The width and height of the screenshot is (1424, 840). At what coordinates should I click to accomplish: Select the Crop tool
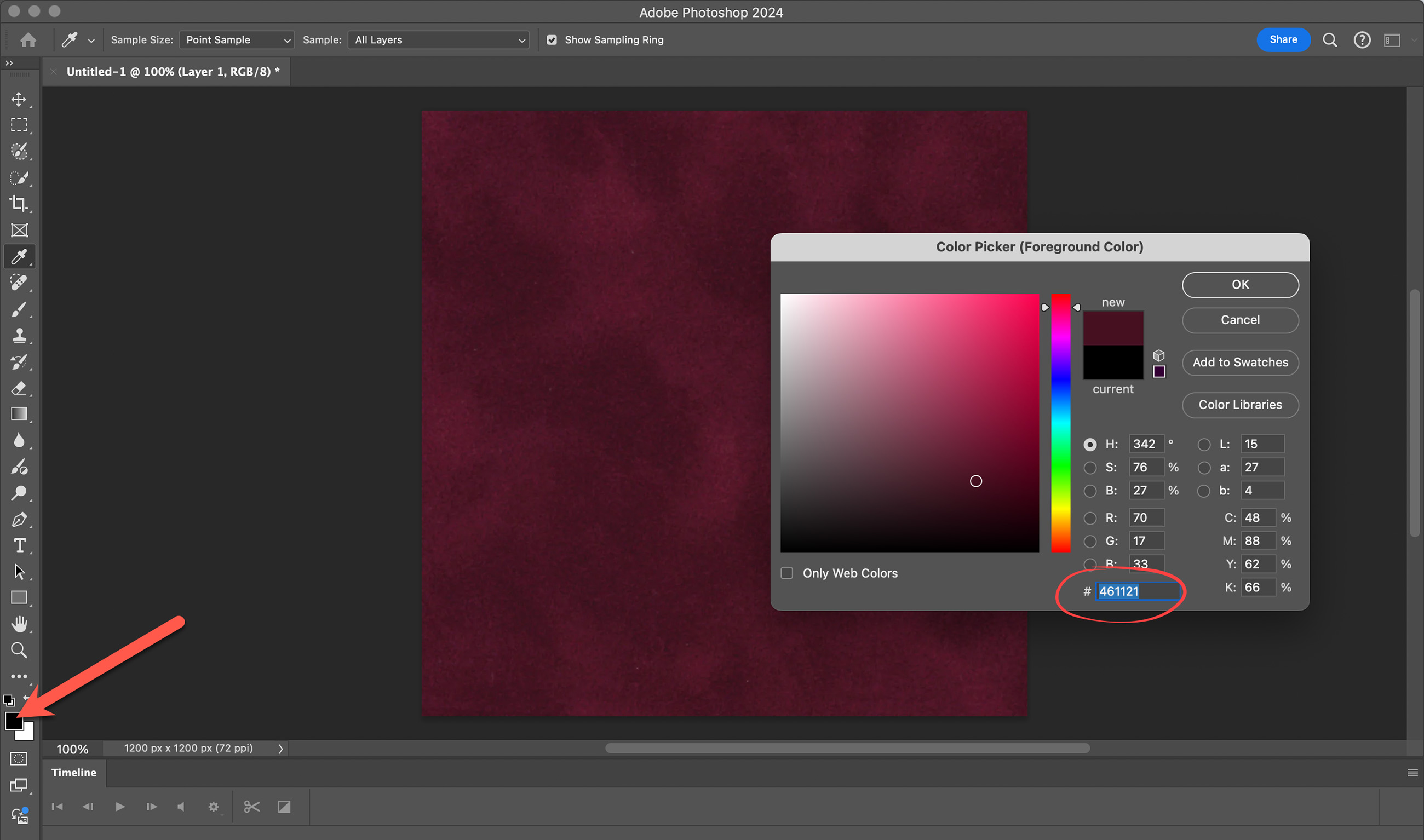coord(19,204)
